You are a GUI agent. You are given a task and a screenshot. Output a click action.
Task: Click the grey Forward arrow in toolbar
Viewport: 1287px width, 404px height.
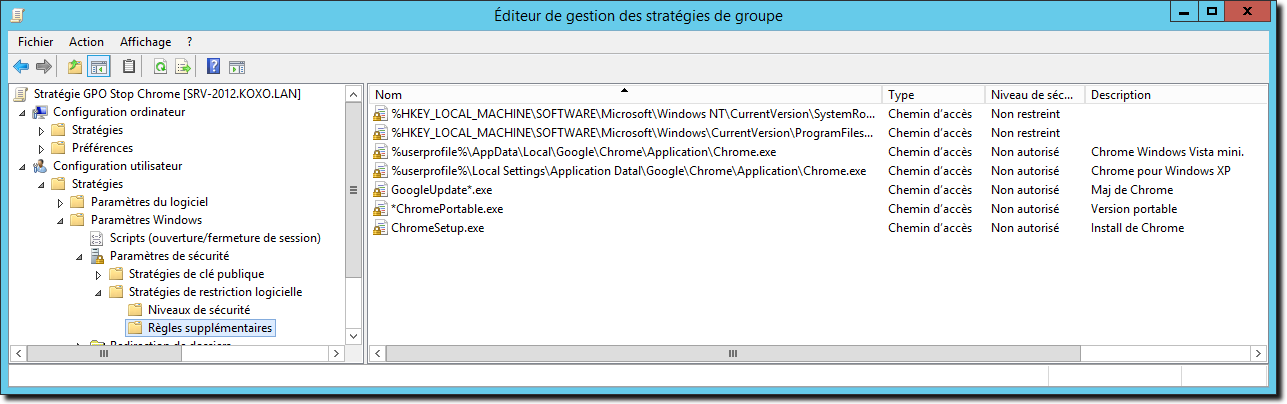pyautogui.click(x=43, y=67)
